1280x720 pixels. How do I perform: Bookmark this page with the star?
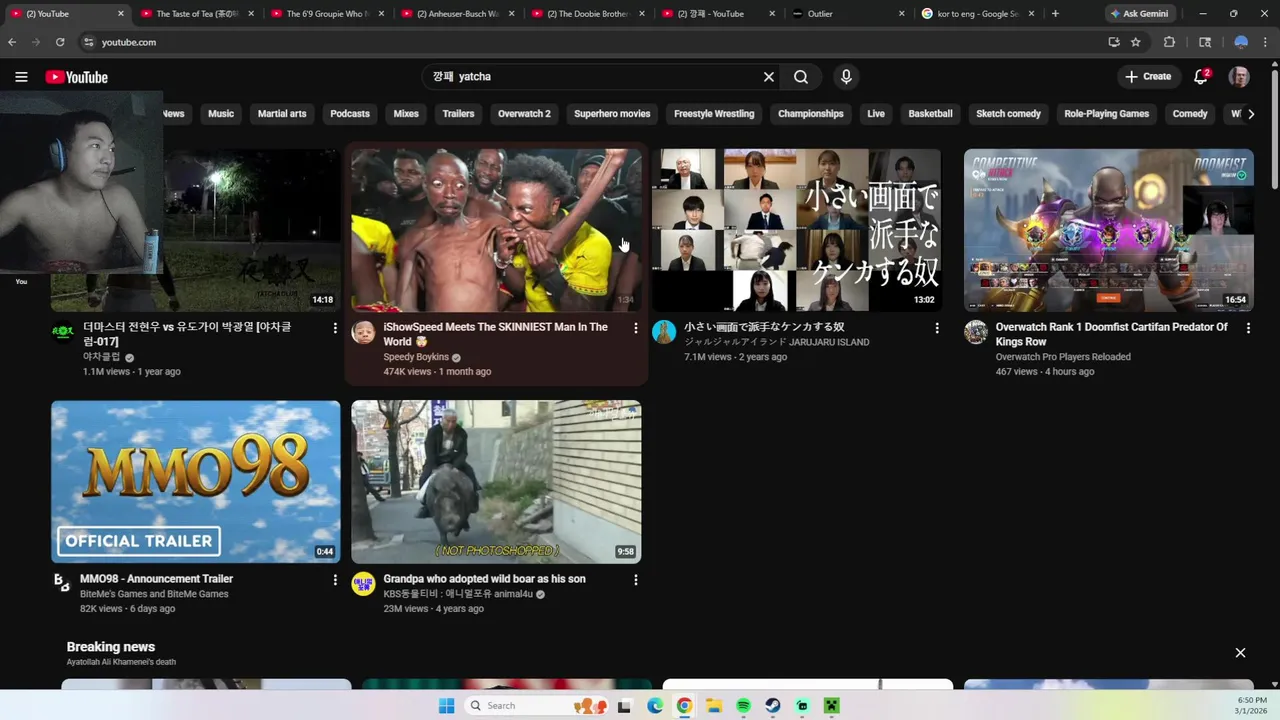pos(1136,42)
